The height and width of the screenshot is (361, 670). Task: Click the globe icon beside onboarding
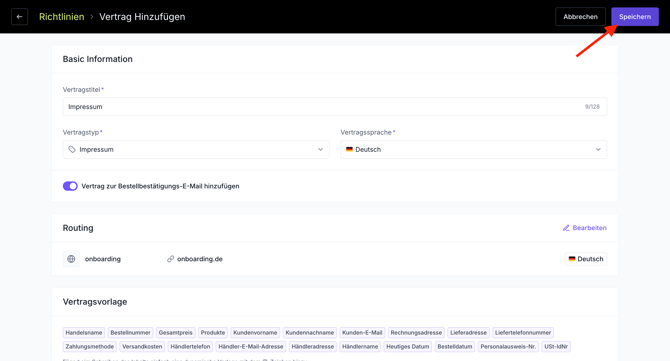click(71, 259)
